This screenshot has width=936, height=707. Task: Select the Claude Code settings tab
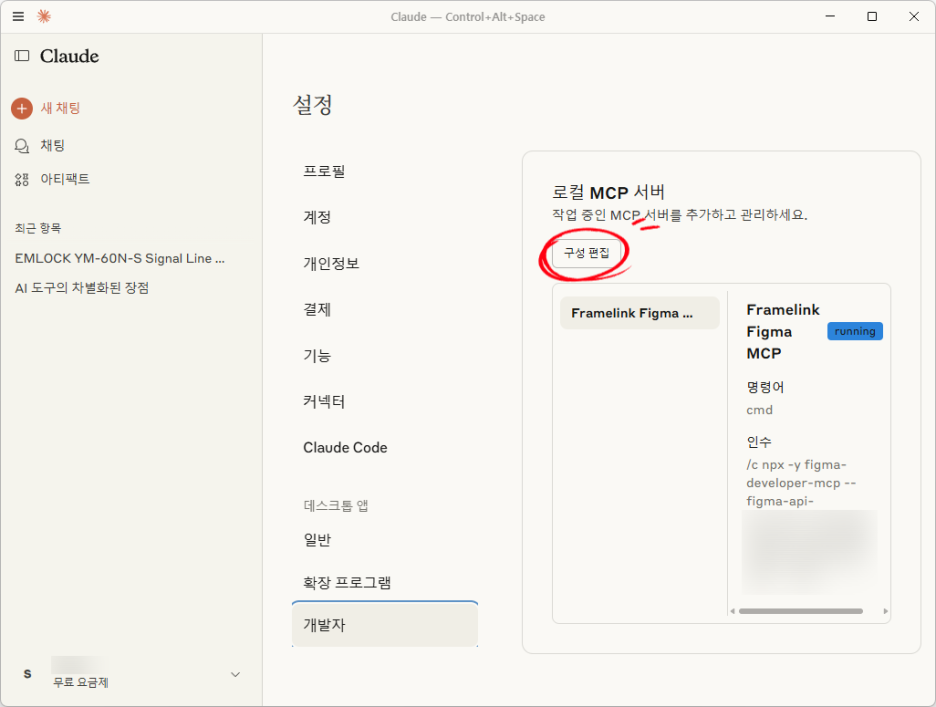pos(345,447)
